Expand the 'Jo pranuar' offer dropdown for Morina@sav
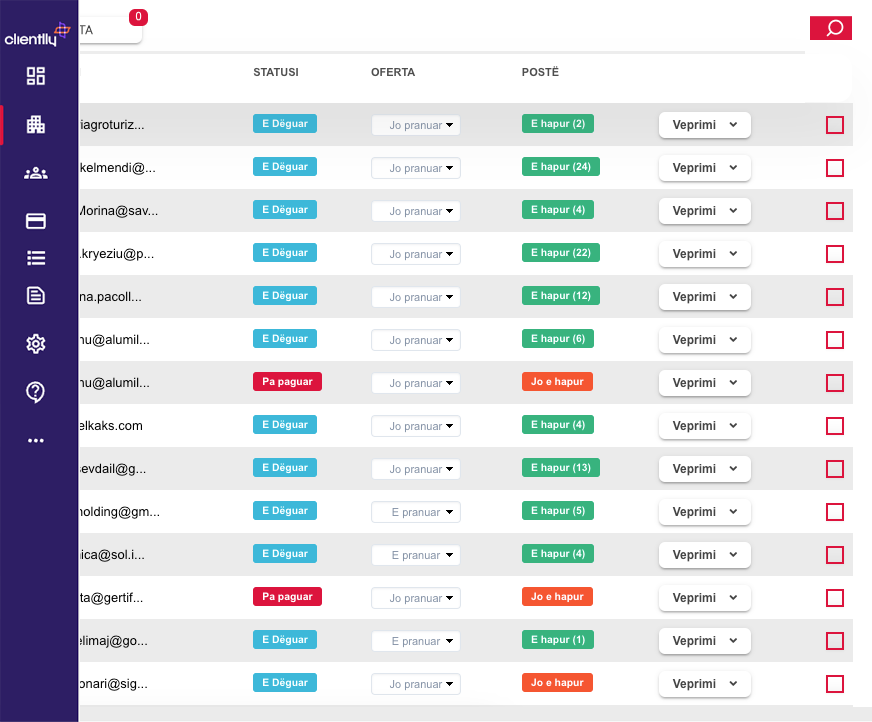872x722 pixels. point(416,211)
